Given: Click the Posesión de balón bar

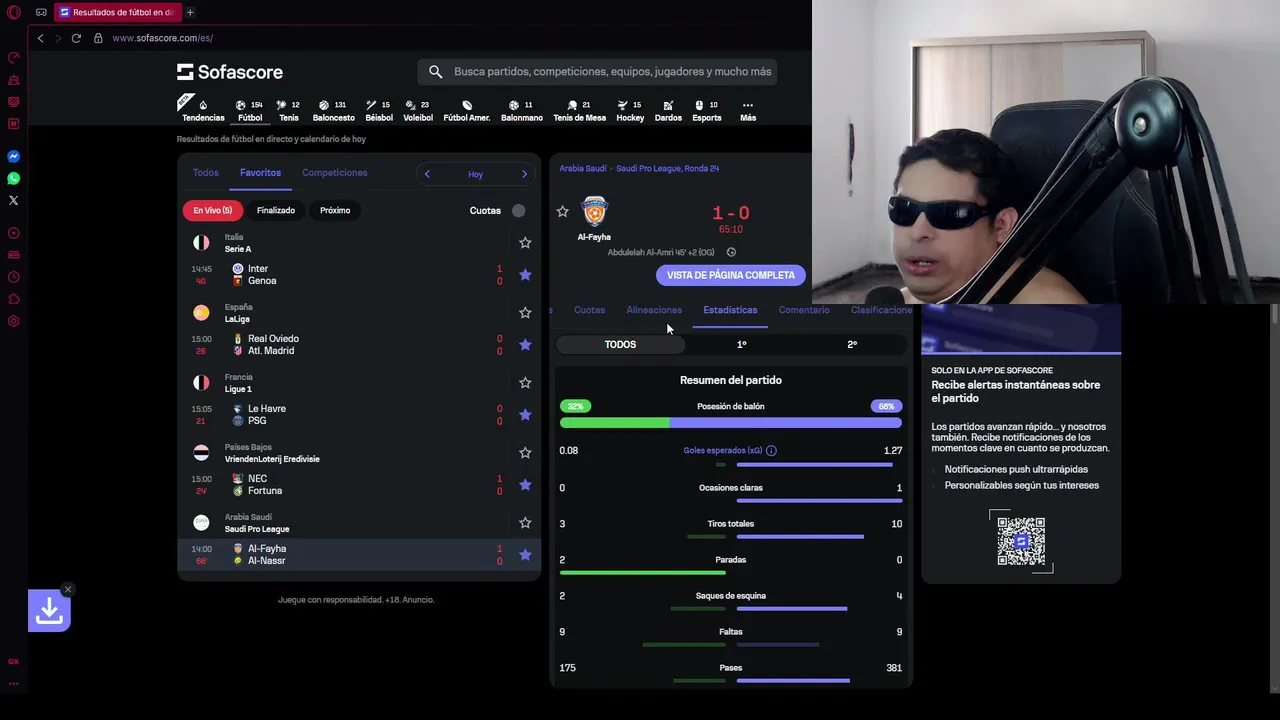Looking at the screenshot, I should pyautogui.click(x=731, y=423).
